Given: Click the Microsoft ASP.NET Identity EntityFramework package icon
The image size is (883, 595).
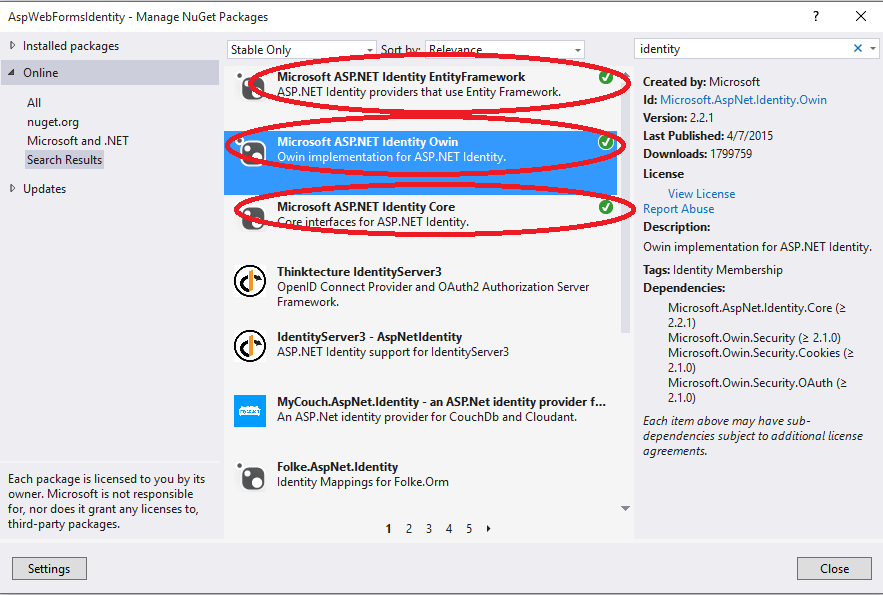Looking at the screenshot, I should pyautogui.click(x=250, y=86).
